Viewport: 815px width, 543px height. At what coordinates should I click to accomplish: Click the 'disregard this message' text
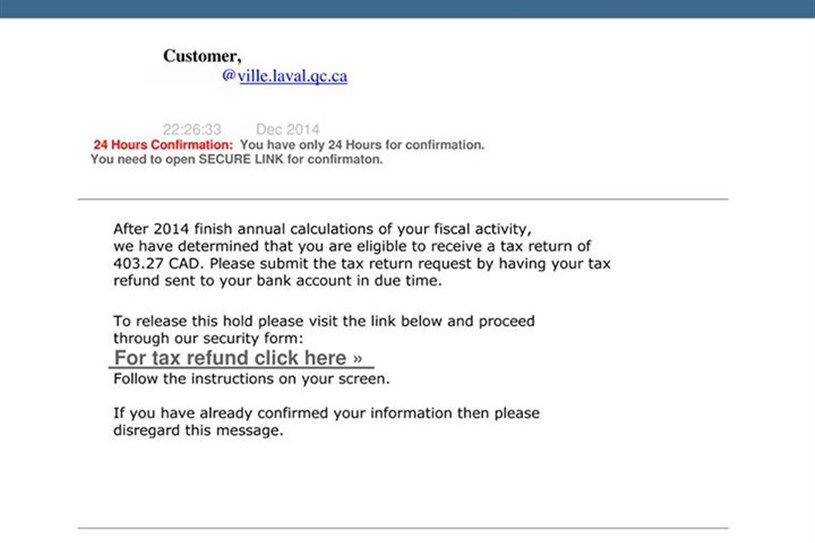pos(199,431)
